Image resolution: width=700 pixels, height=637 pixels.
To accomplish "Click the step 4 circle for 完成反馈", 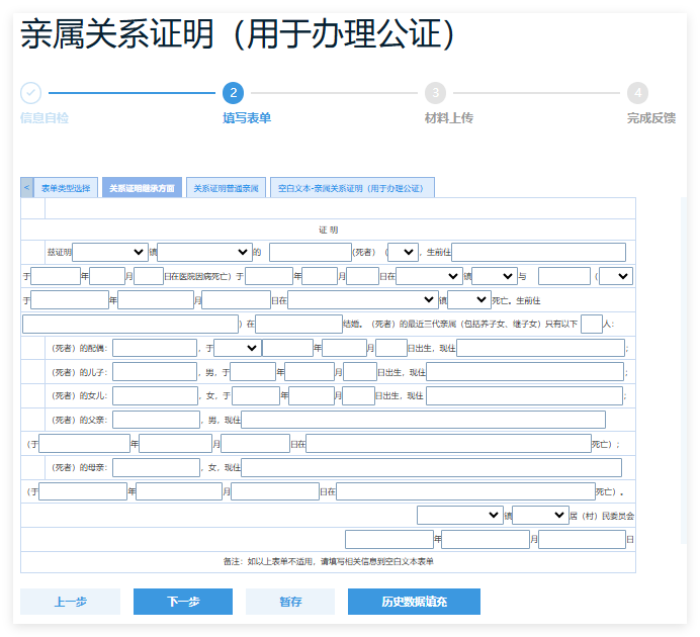I will (637, 93).
